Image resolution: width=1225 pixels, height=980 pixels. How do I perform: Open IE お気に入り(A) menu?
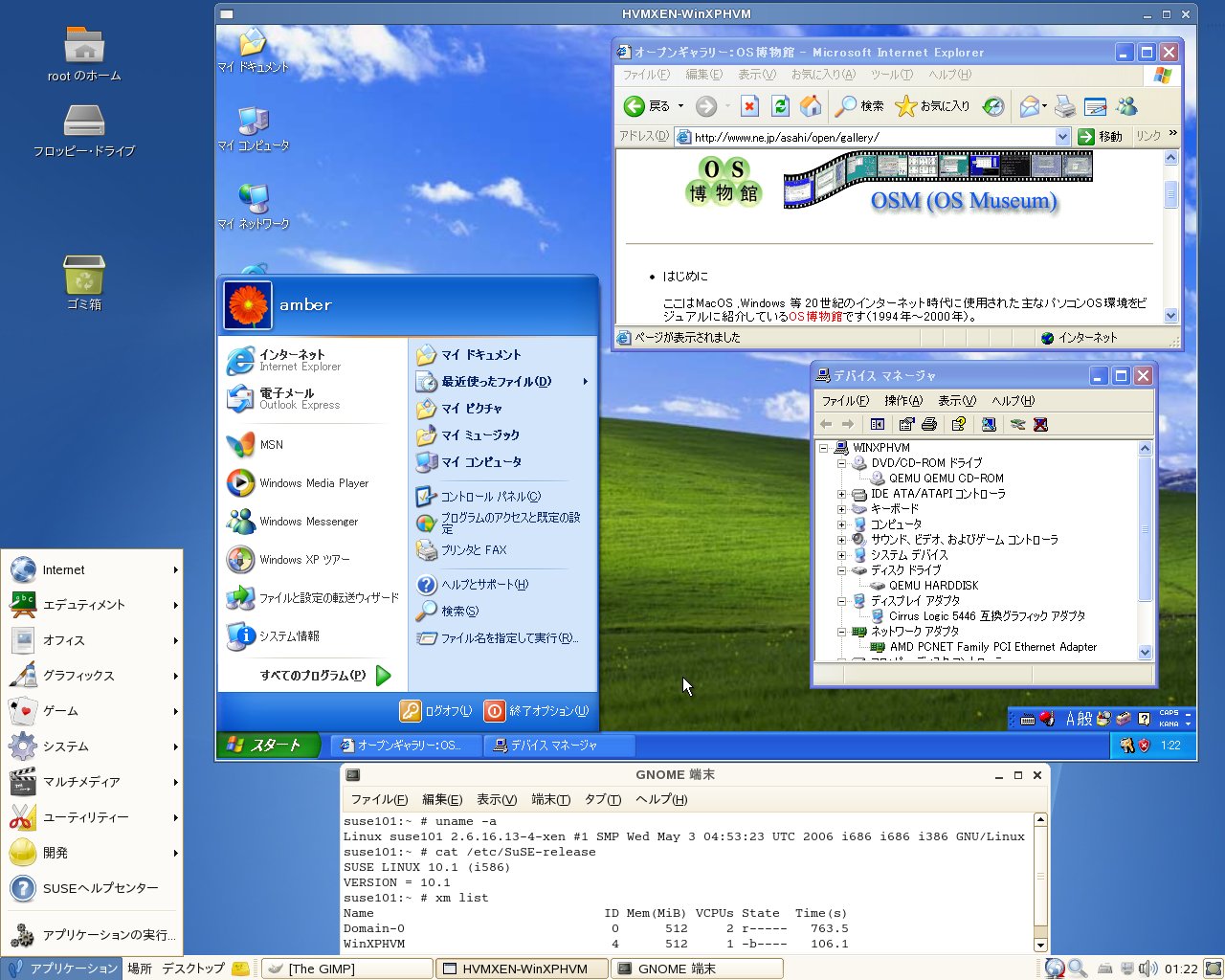point(823,75)
